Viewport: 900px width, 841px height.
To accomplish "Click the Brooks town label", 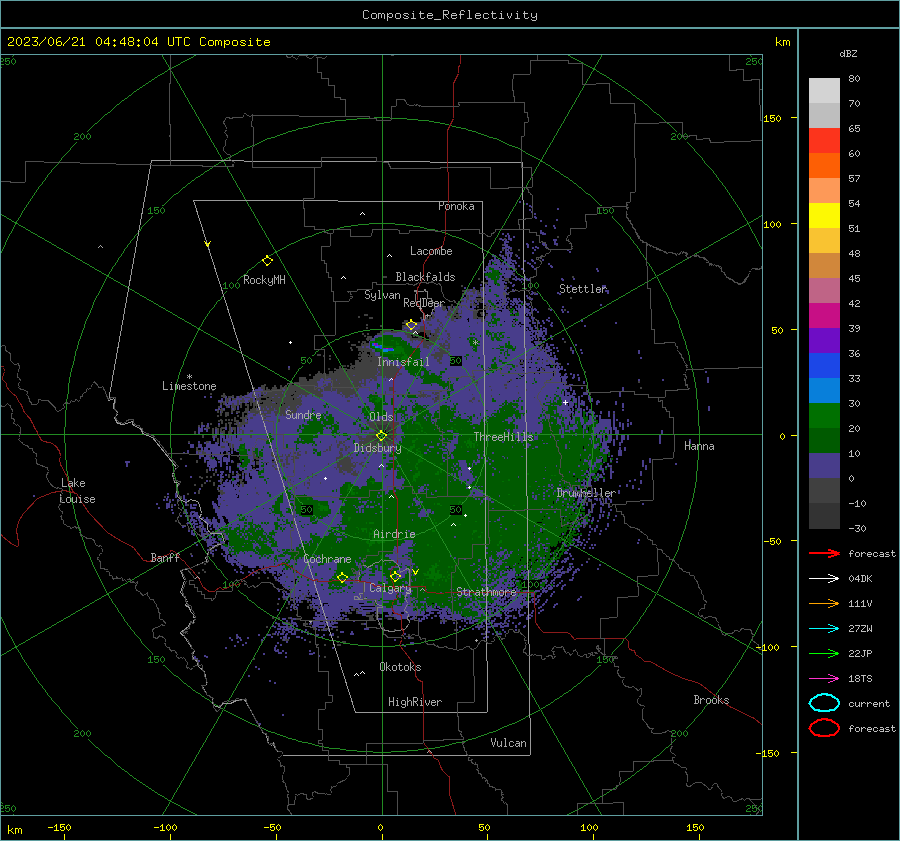I will [711, 700].
